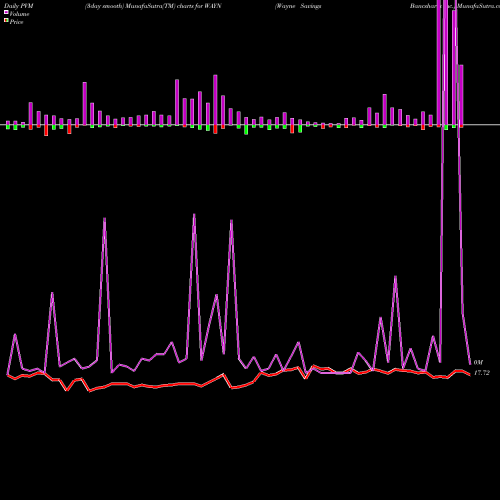This screenshot has height=500, width=500.
Task: Click the '0M' volume value label
Action: pyautogui.click(x=478, y=362)
